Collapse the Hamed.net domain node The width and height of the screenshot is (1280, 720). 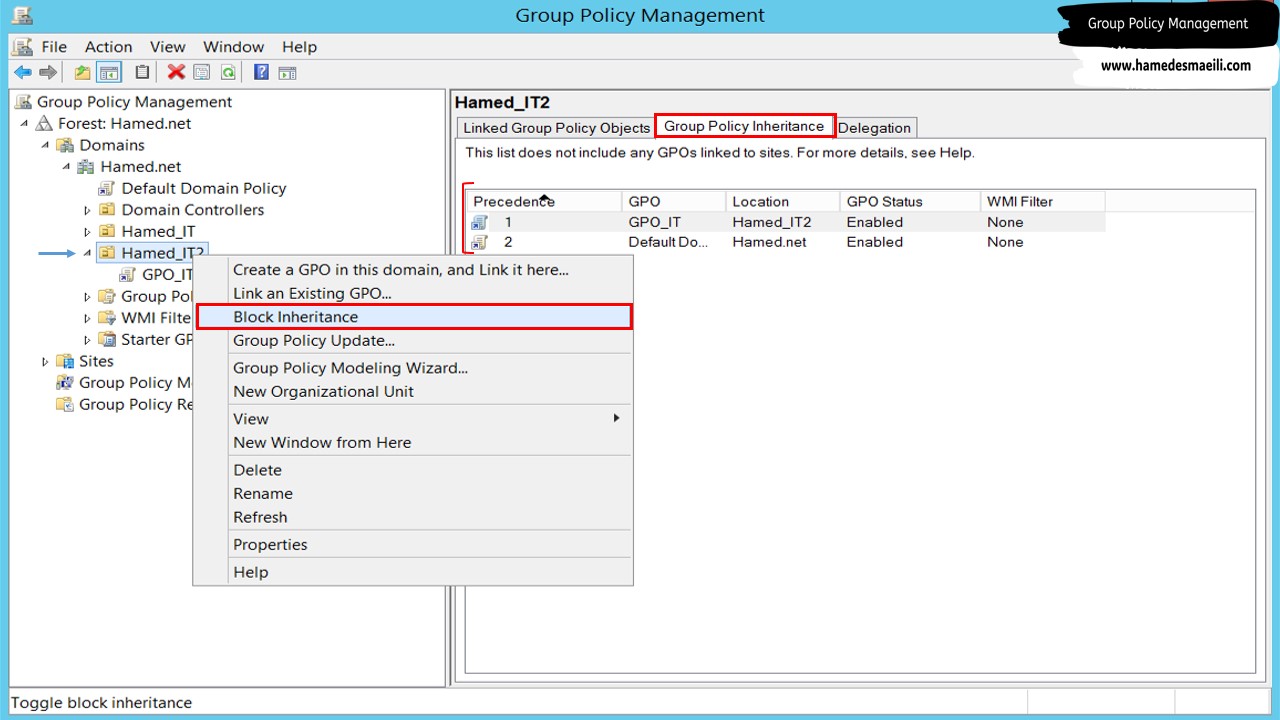(66, 167)
